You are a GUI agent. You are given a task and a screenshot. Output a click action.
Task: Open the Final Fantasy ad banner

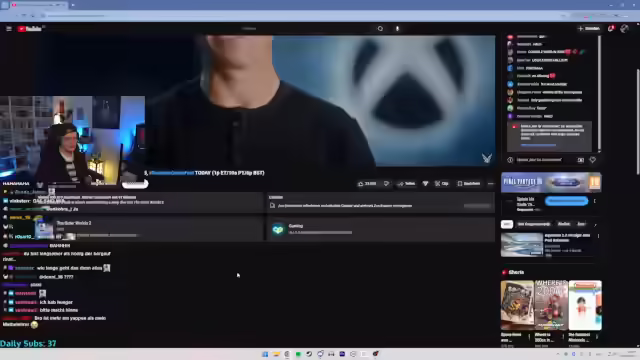pos(551,182)
